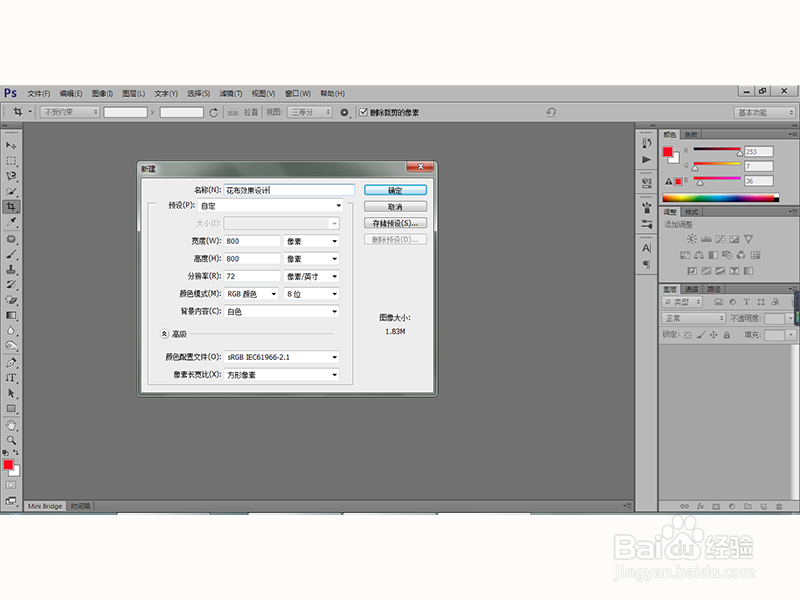Click the layer style fx icon
This screenshot has height=600, width=800.
(x=701, y=506)
